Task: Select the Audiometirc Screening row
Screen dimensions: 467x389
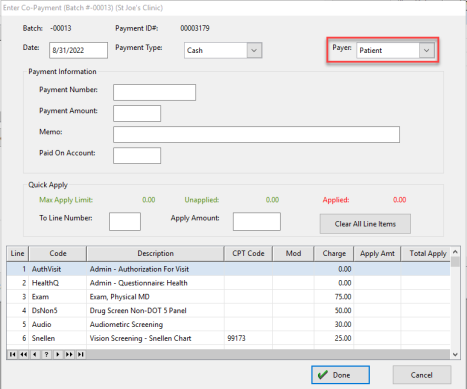Action: pyautogui.click(x=228, y=324)
